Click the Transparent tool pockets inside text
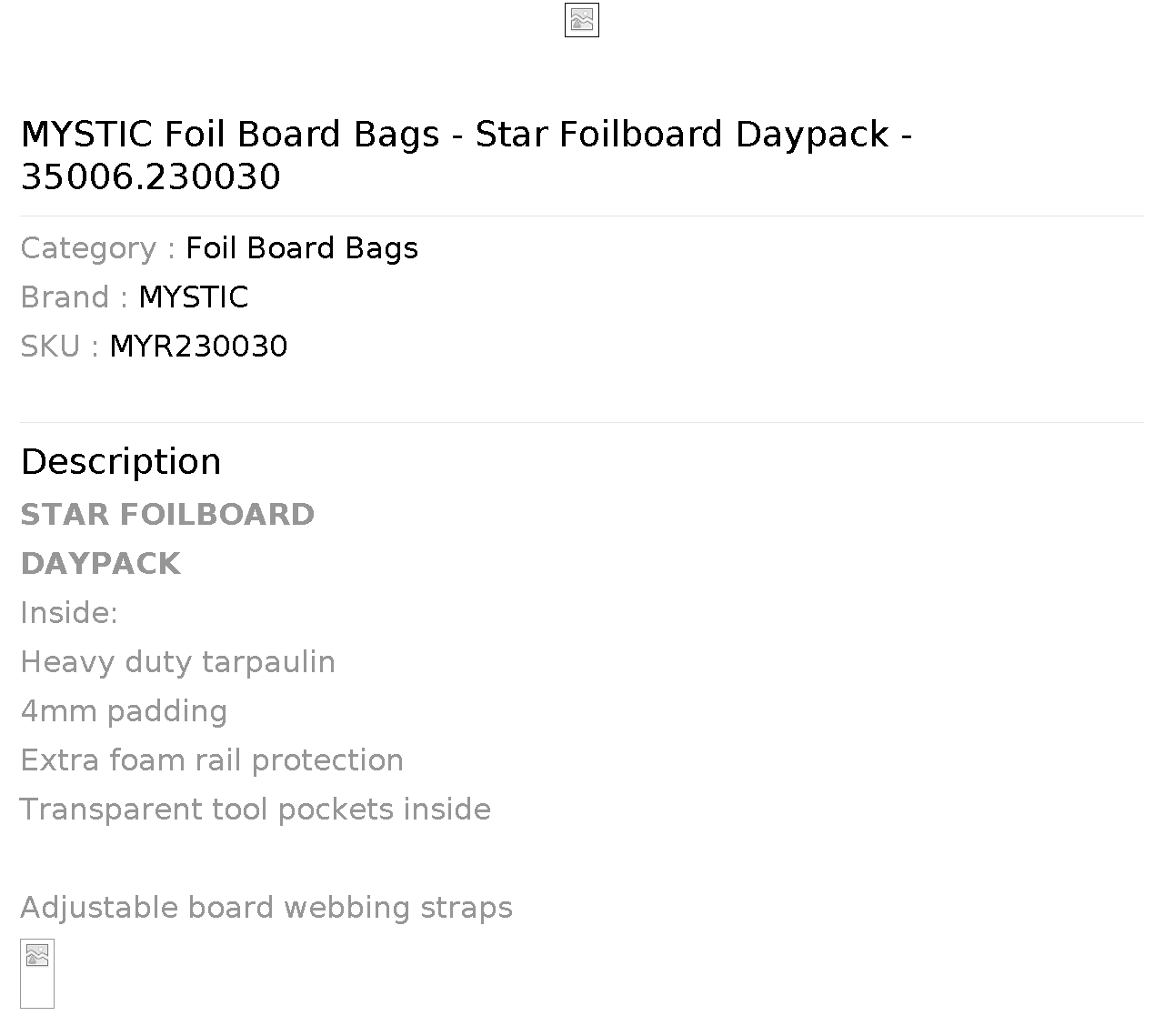This screenshot has height=1036, width=1164. (256, 810)
